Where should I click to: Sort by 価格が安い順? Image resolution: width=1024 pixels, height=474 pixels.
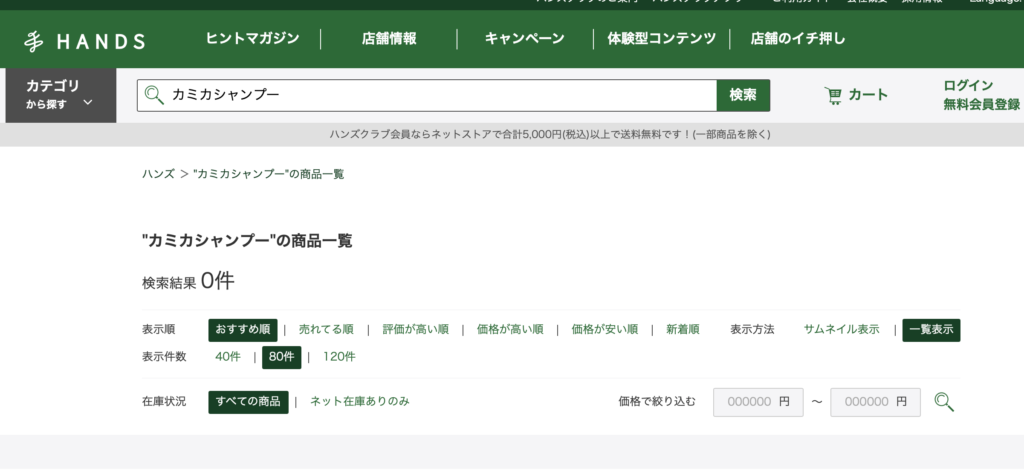click(x=605, y=330)
